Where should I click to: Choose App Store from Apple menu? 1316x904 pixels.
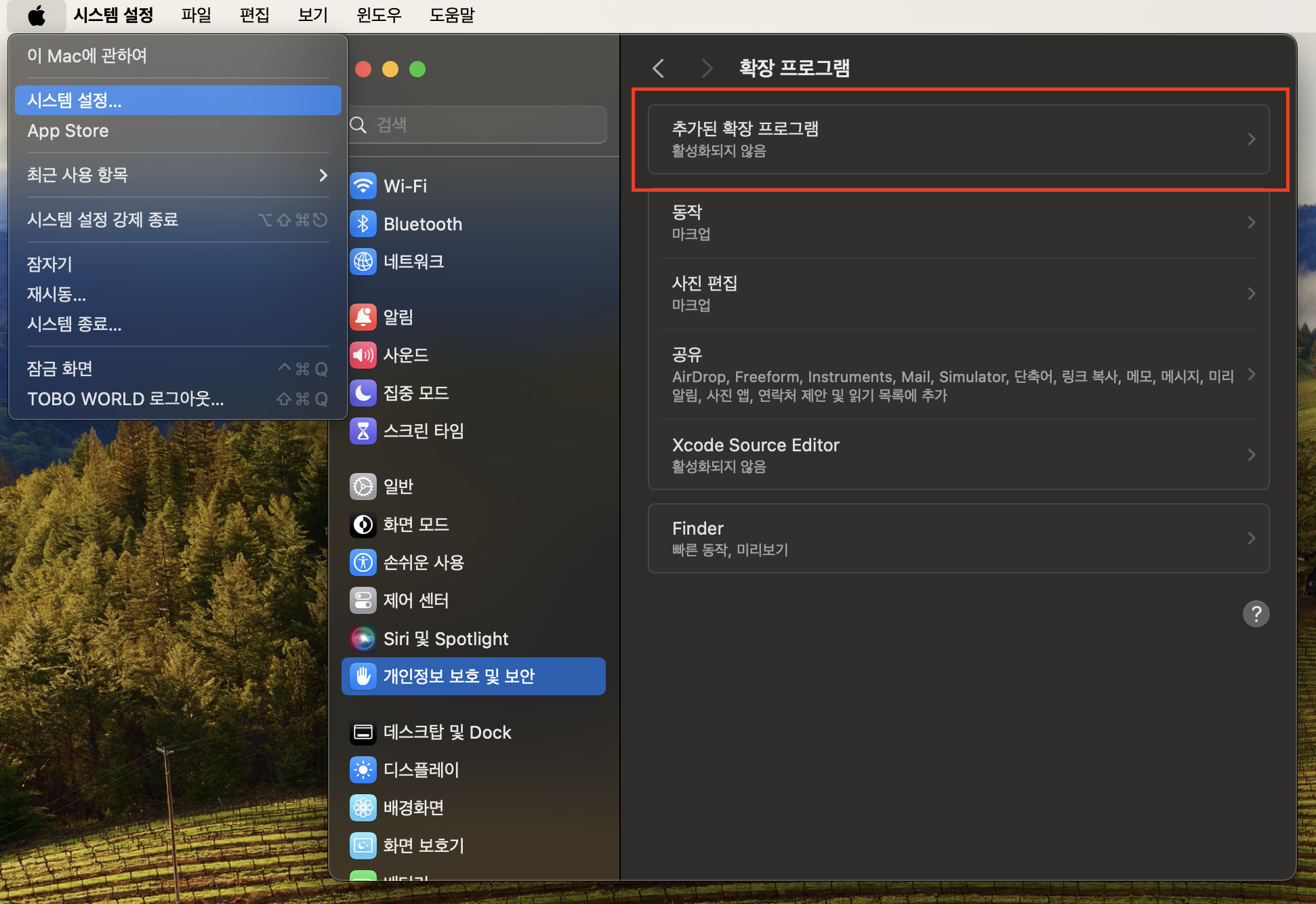[68, 131]
